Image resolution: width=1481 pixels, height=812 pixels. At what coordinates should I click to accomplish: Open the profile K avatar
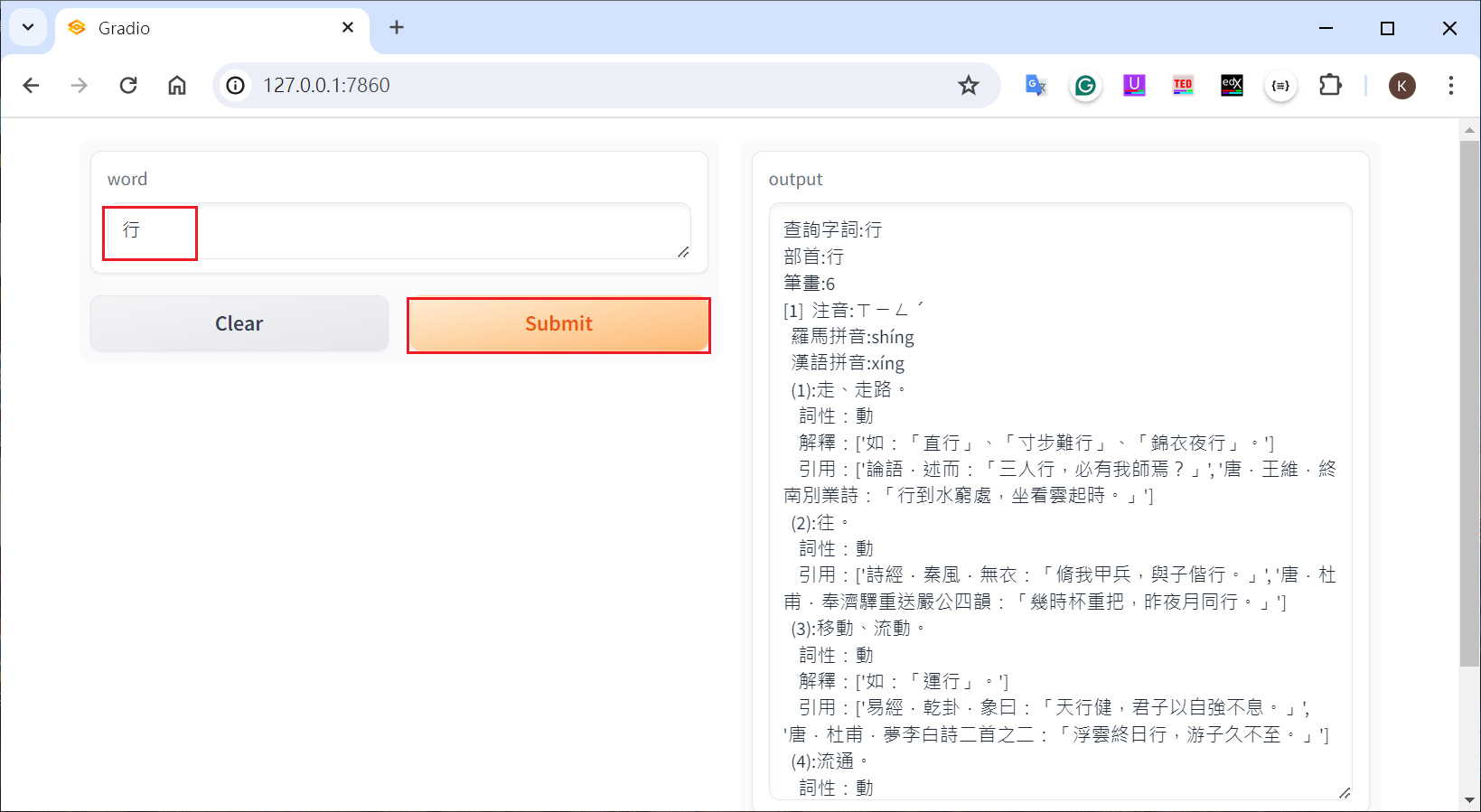pos(1401,85)
